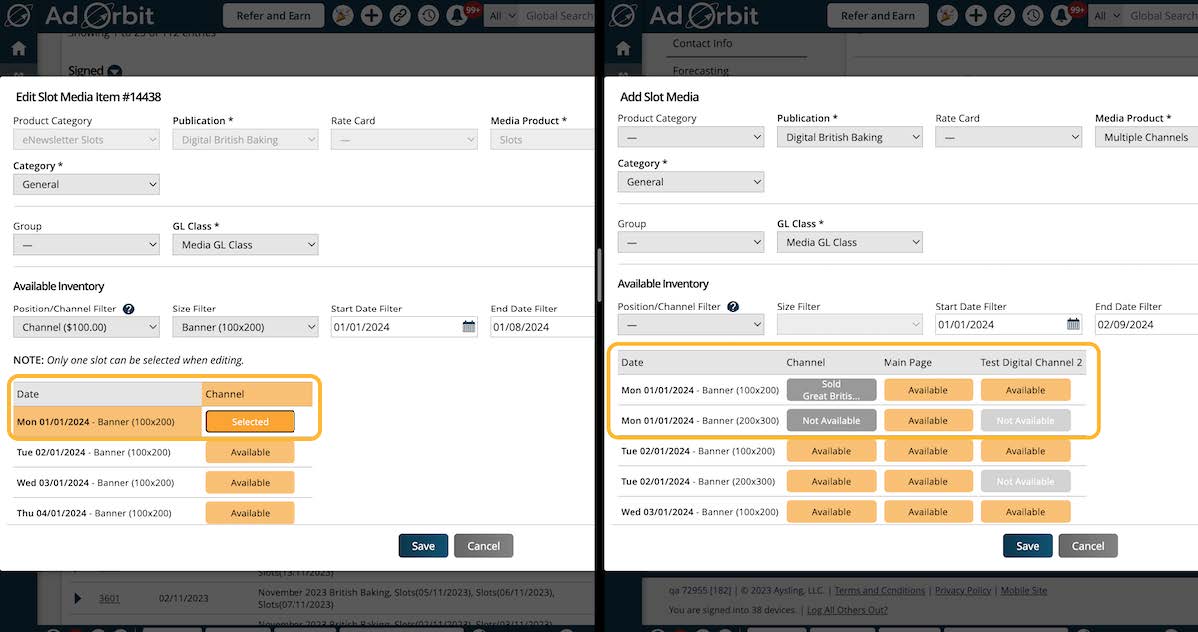Image resolution: width=1198 pixels, height=632 pixels.
Task: Click the Home icon in left window sidebar
Action: point(18,49)
